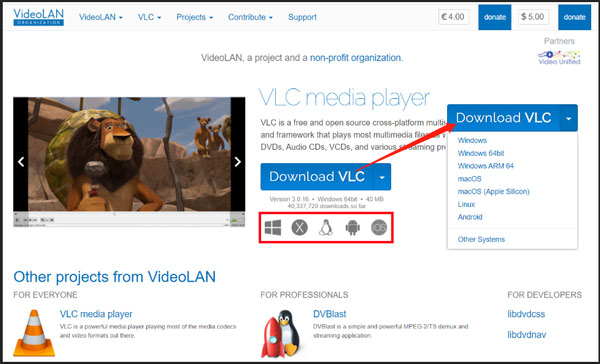Click the Partners label
Screen dimensions: 600x364
point(559,41)
